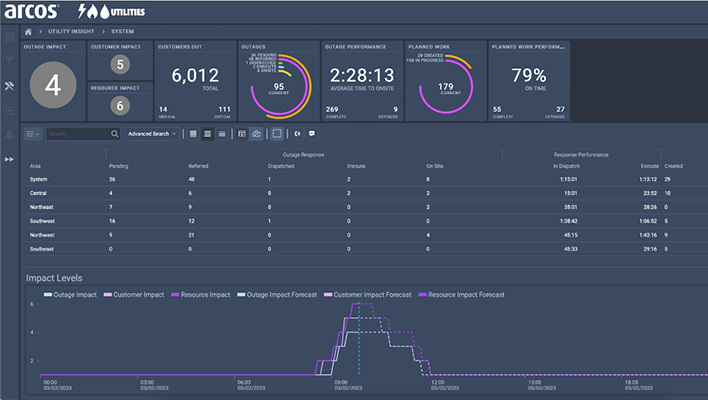Open notifications bell in left sidebar
This screenshot has width=708, height=400.
tap(10, 134)
